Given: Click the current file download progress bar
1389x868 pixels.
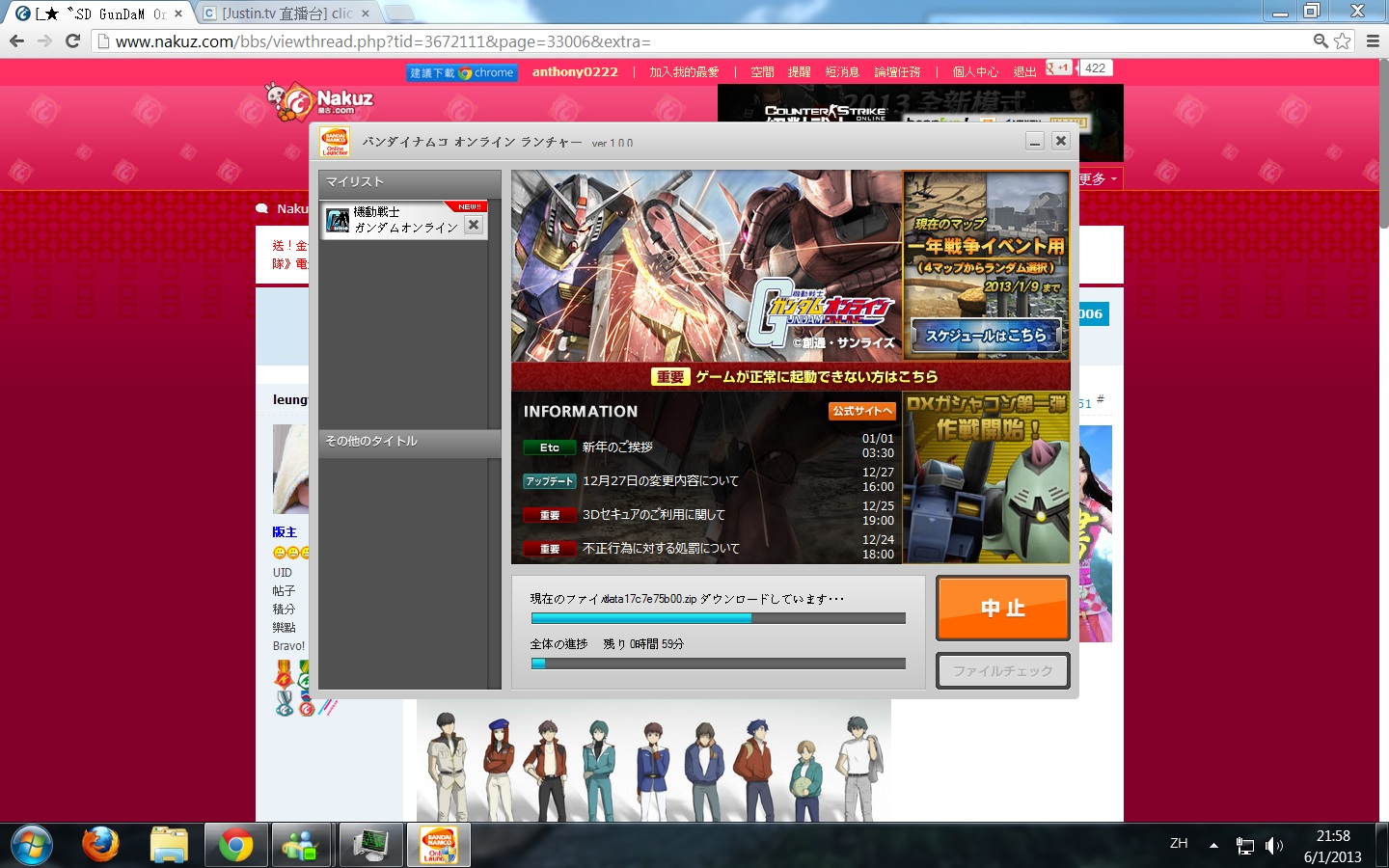Looking at the screenshot, I should point(718,618).
